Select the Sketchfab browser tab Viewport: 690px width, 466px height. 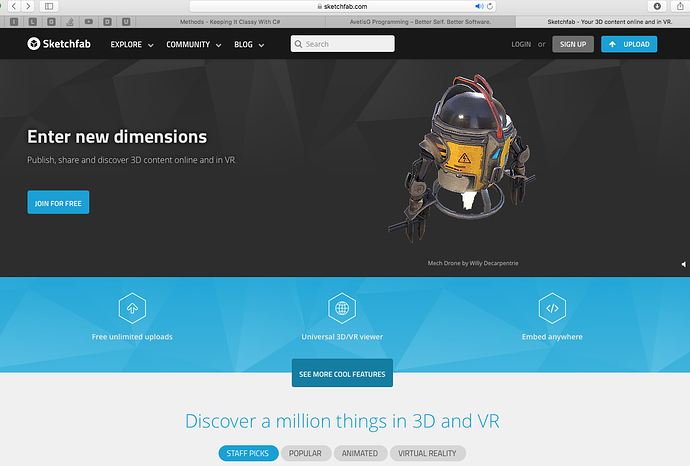(x=603, y=22)
